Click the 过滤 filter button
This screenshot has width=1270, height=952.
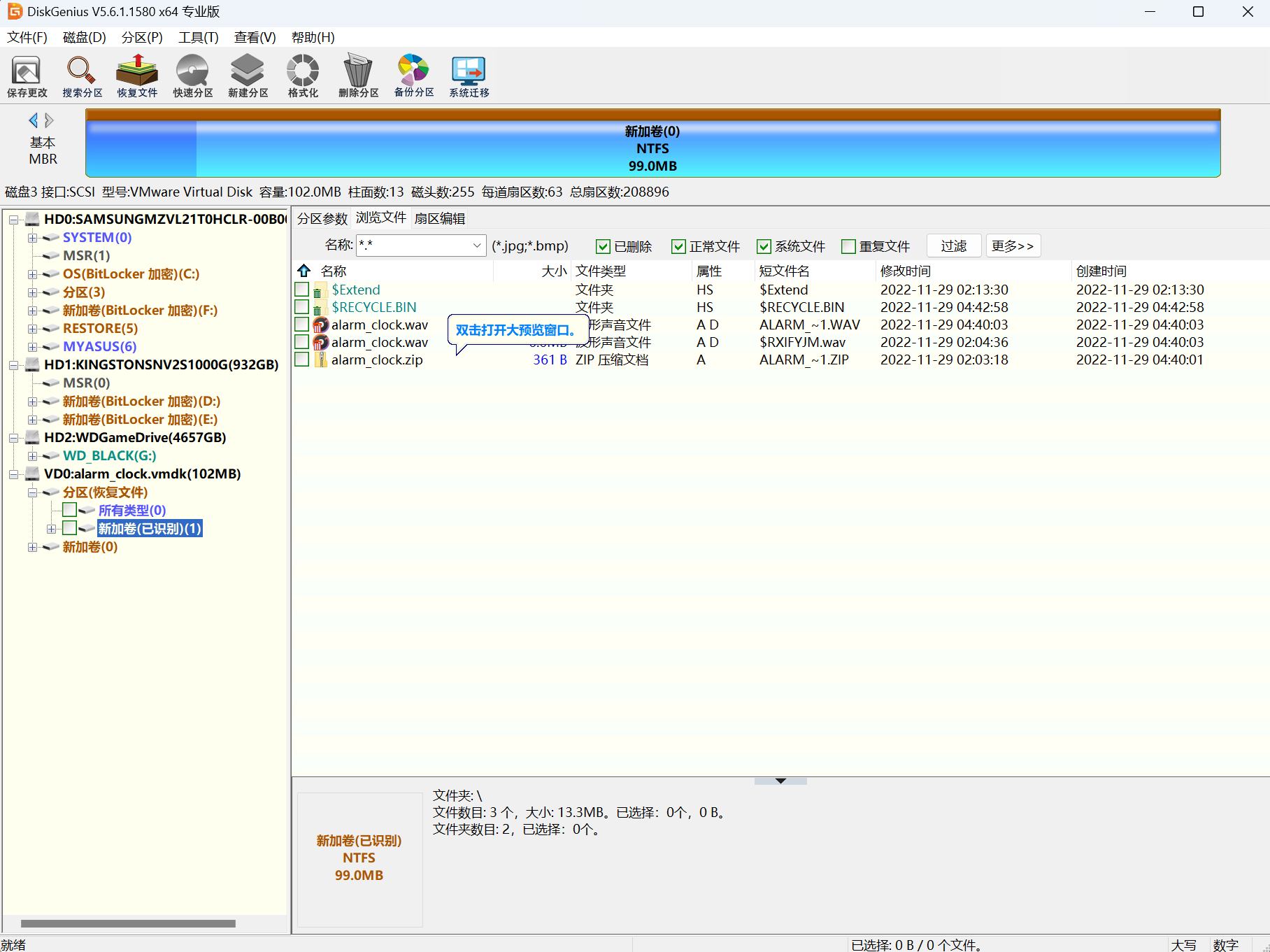(954, 246)
